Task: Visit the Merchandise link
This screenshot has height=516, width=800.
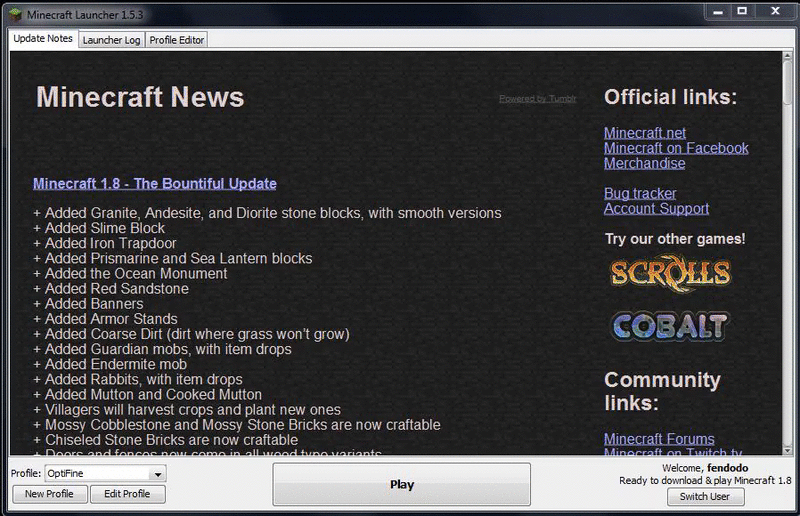Action: click(x=644, y=164)
